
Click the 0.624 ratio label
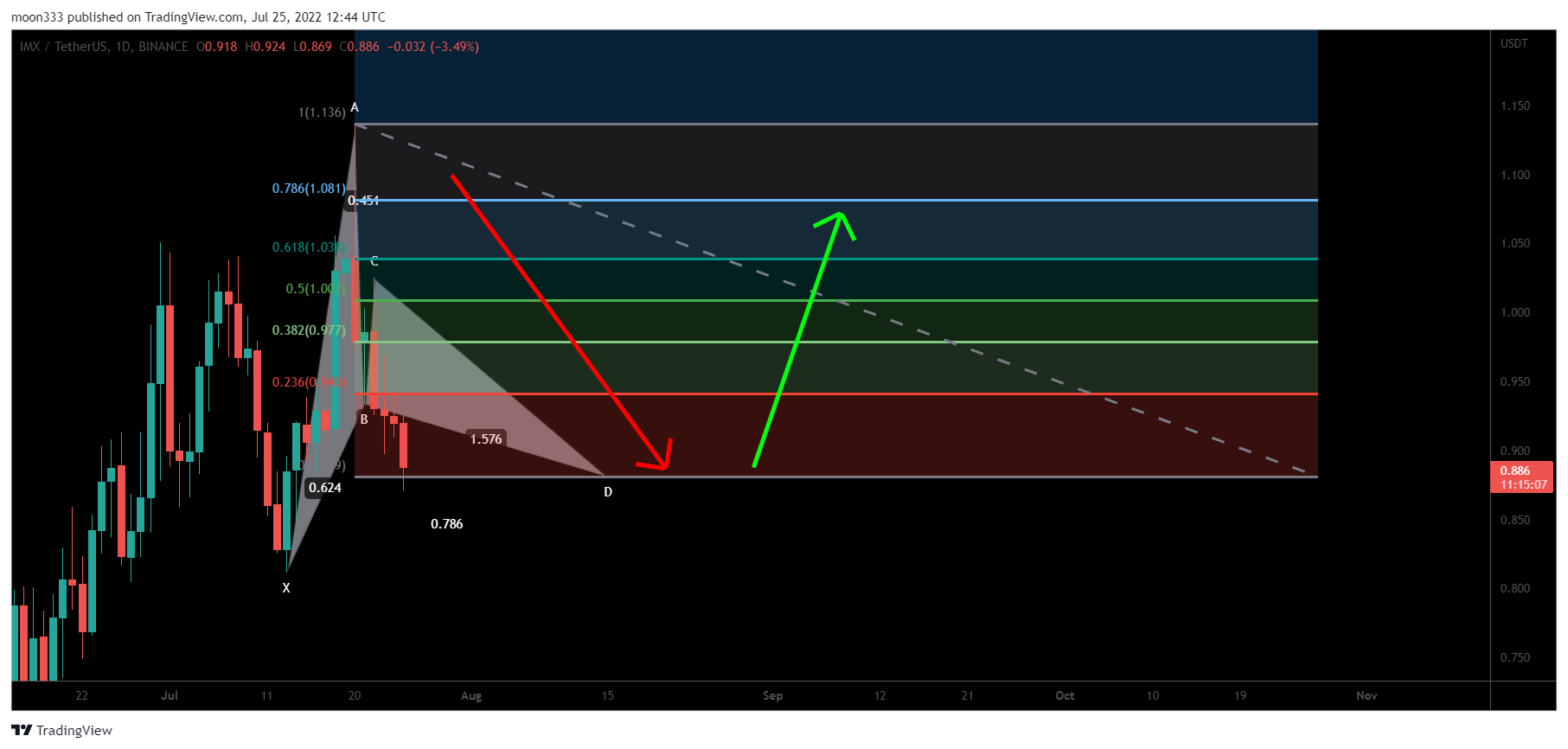325,488
